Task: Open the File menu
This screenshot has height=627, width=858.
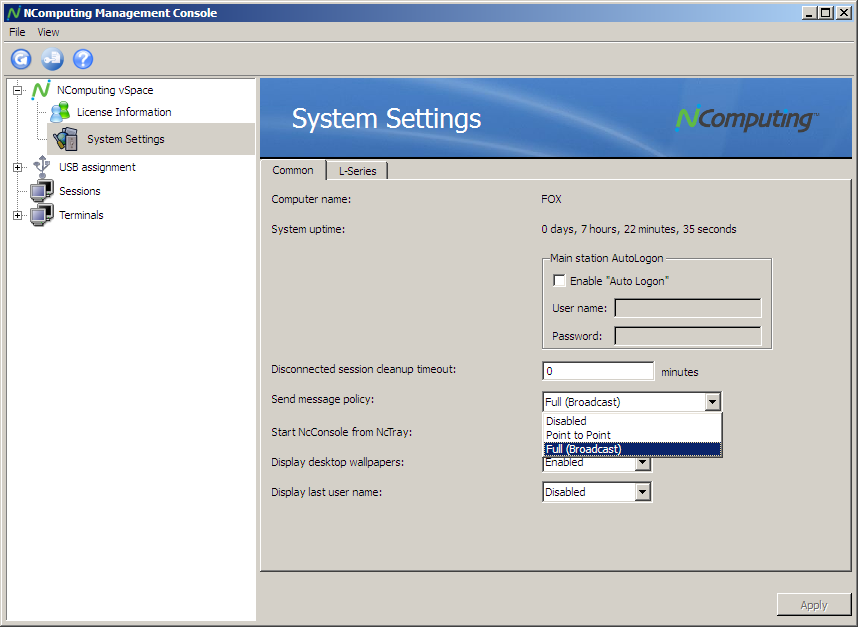Action: tap(17, 32)
